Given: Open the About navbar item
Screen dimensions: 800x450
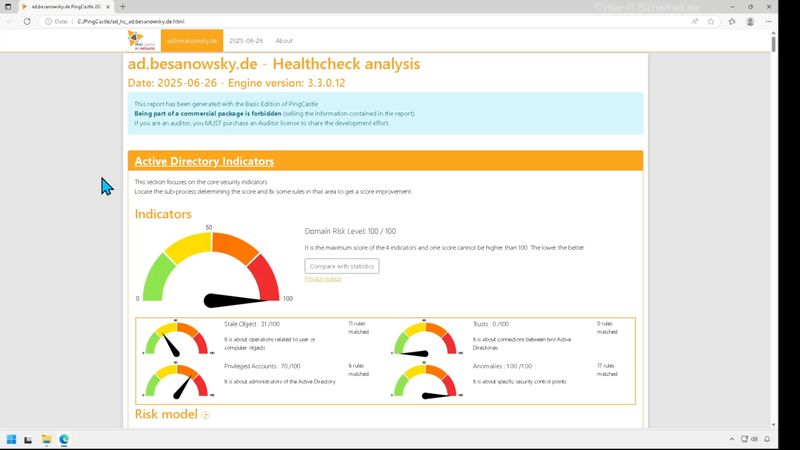Looking at the screenshot, I should coord(284,40).
